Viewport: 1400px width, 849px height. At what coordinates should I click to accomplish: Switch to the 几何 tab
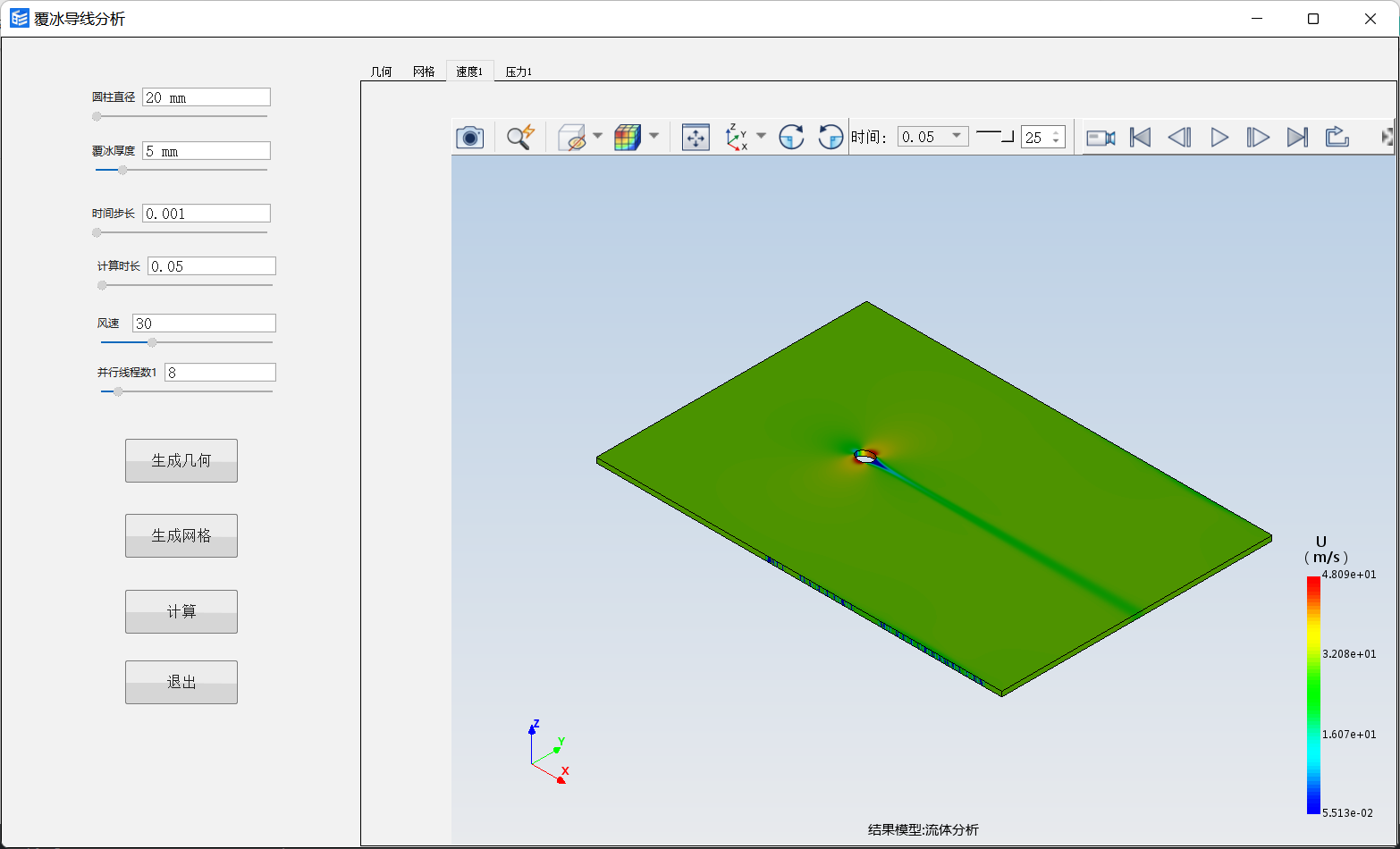coord(382,71)
